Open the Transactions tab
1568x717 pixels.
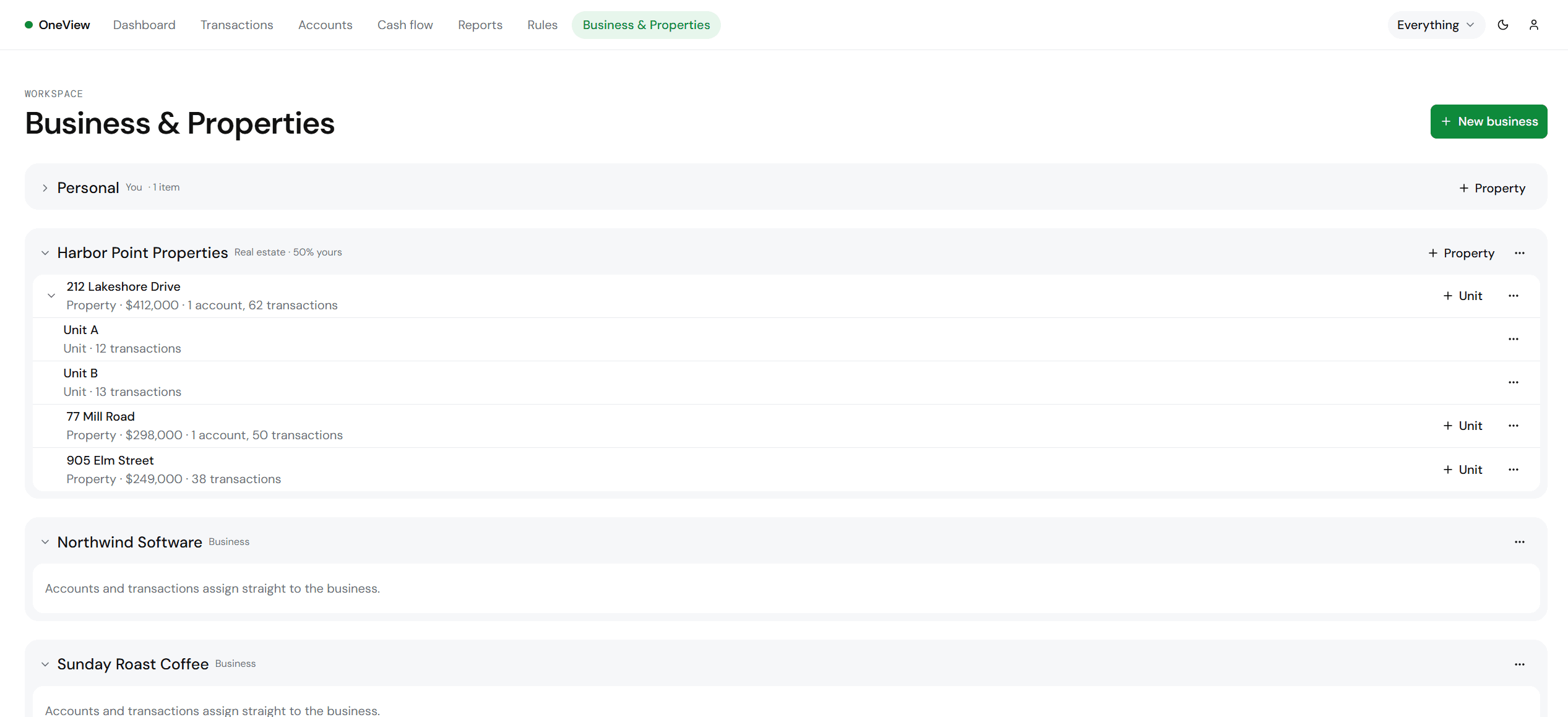(236, 25)
